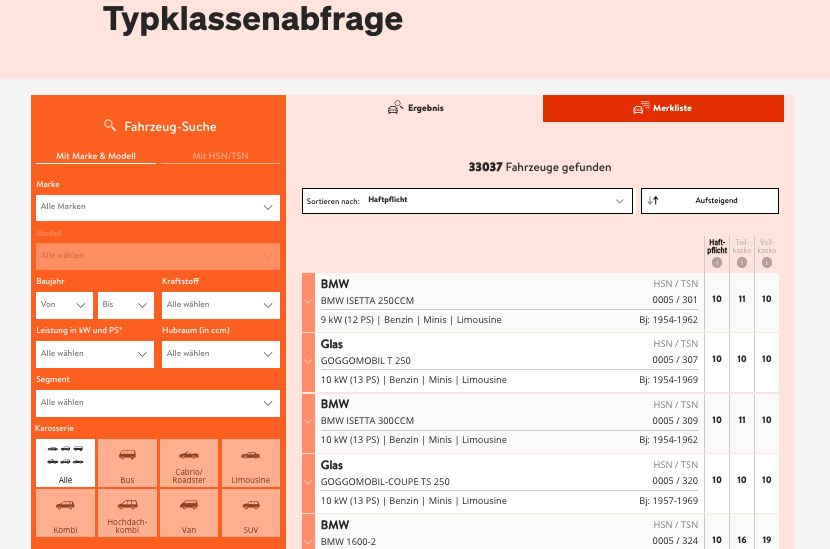This screenshot has width=830, height=549.
Task: Open the disabled Modell dropdown
Action: coord(158,256)
